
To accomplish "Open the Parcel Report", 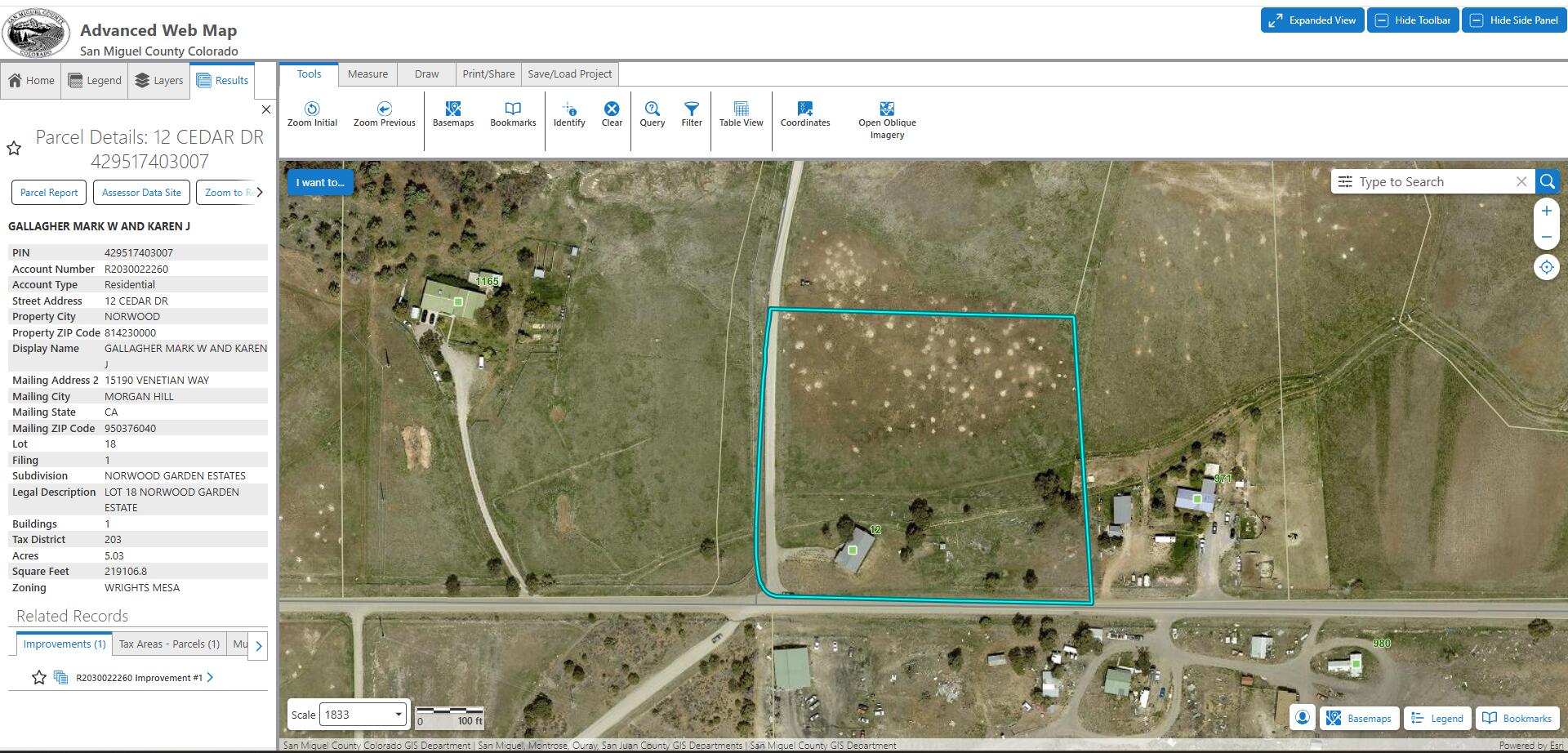I will click(x=49, y=193).
